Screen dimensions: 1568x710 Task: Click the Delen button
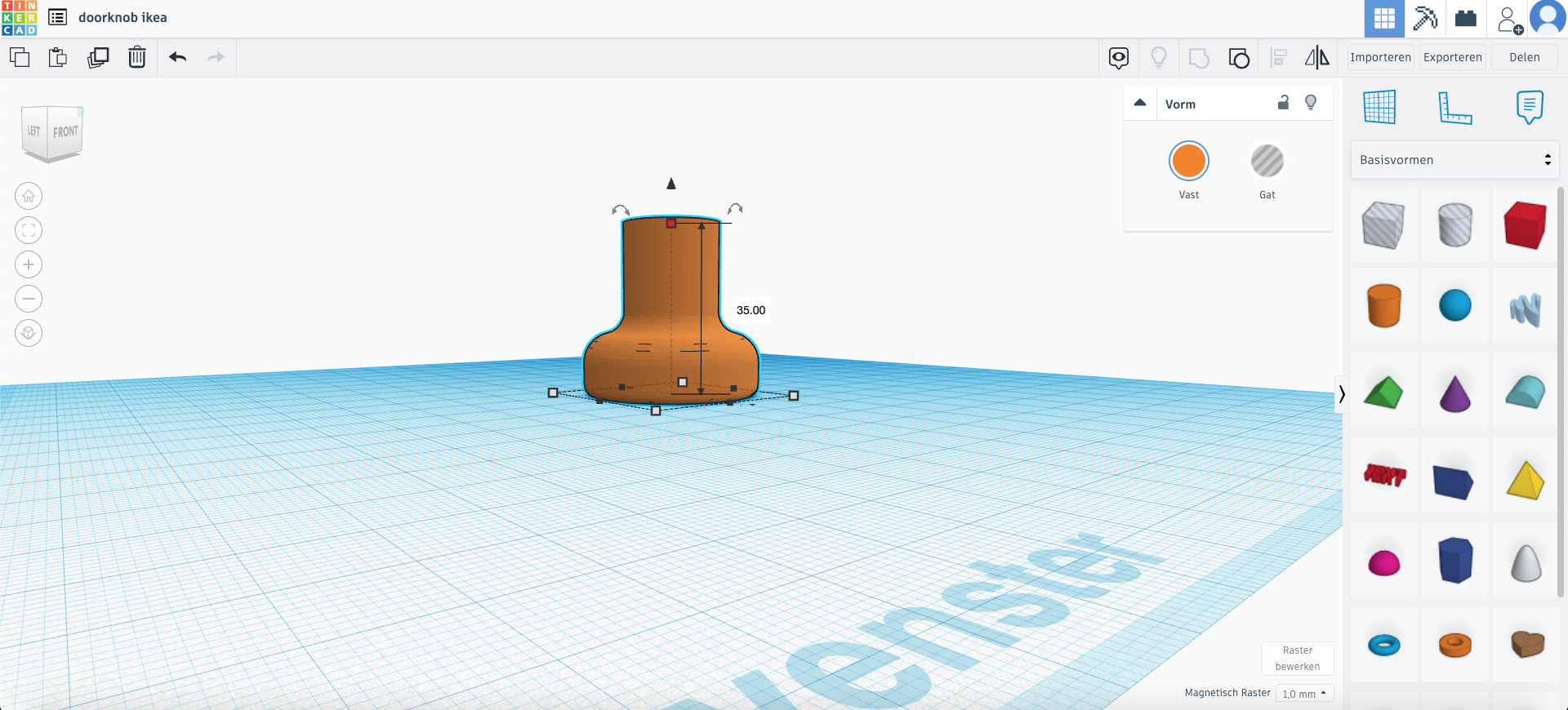click(x=1524, y=57)
